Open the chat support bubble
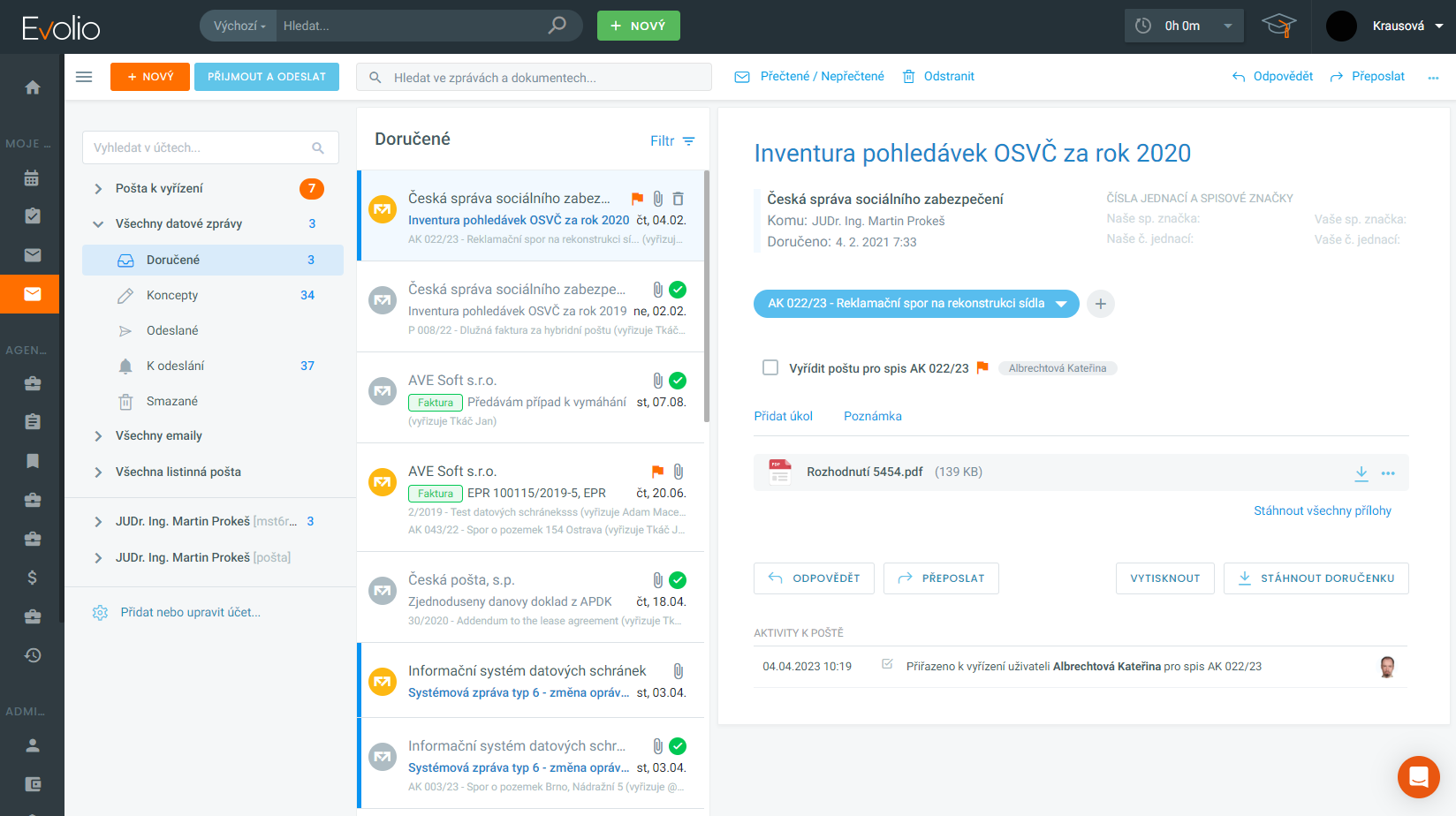Viewport: 1456px width, 816px height. click(1418, 777)
